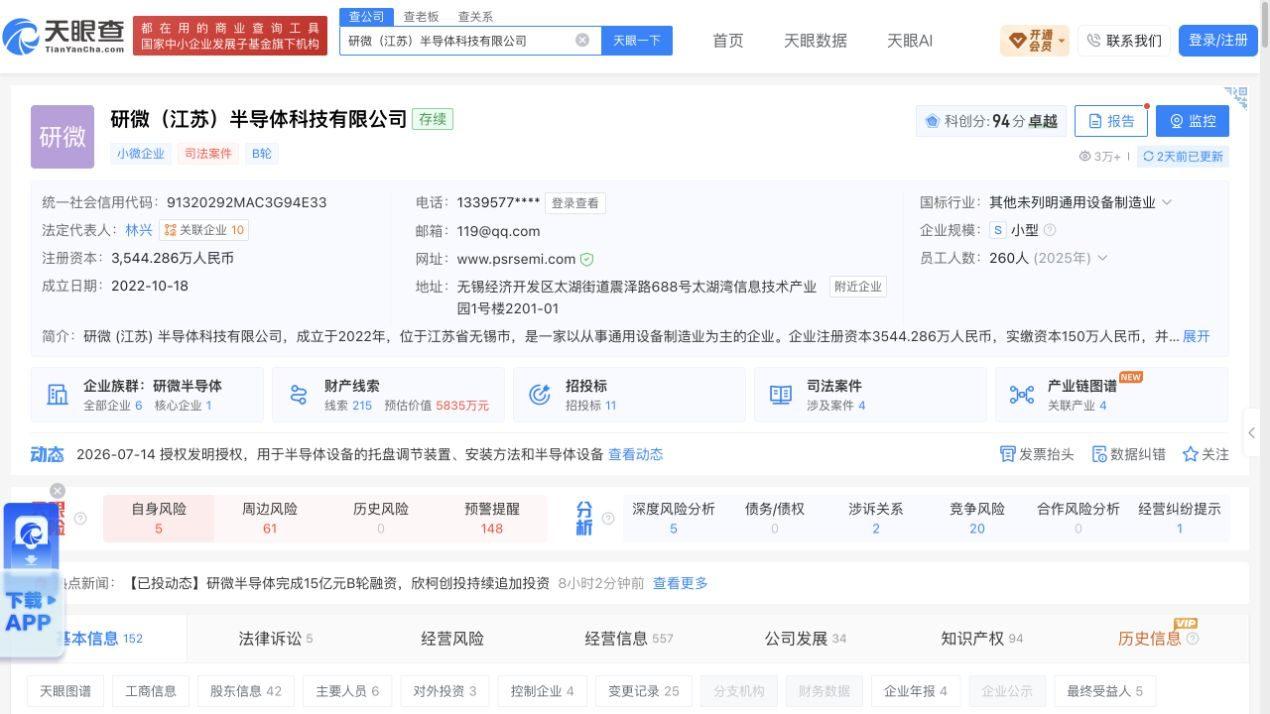Viewport: 1270px width, 714px height.
Task: Select the 查关系 search tab
Action: click(475, 17)
